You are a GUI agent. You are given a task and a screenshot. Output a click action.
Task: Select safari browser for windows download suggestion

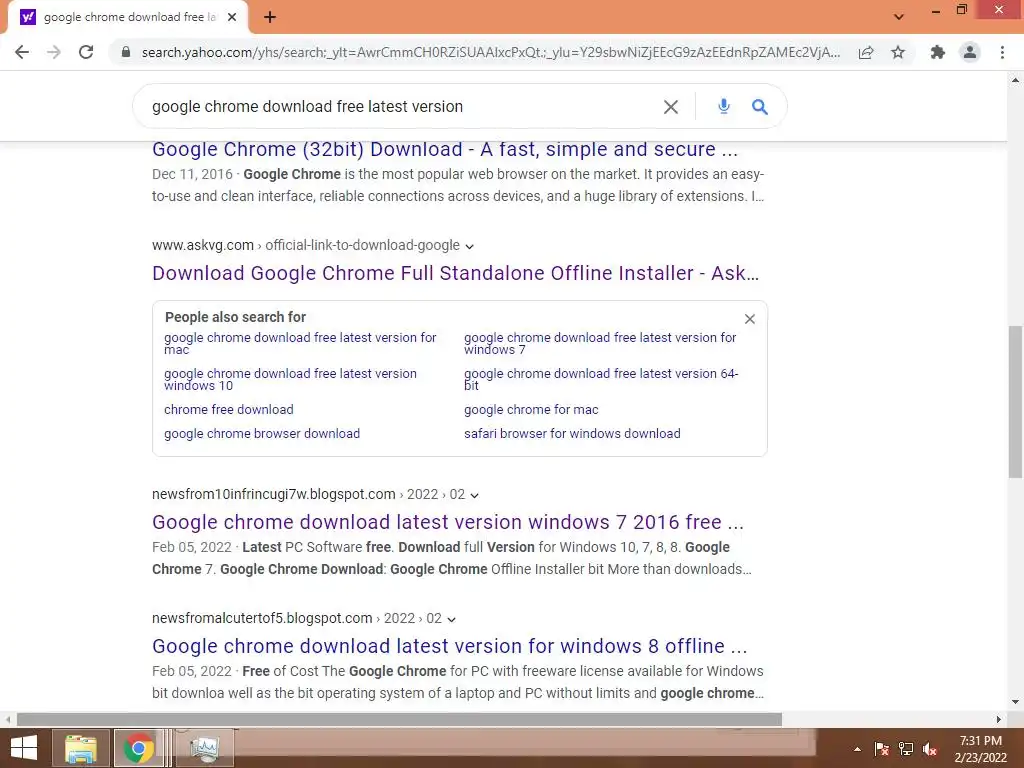point(572,434)
